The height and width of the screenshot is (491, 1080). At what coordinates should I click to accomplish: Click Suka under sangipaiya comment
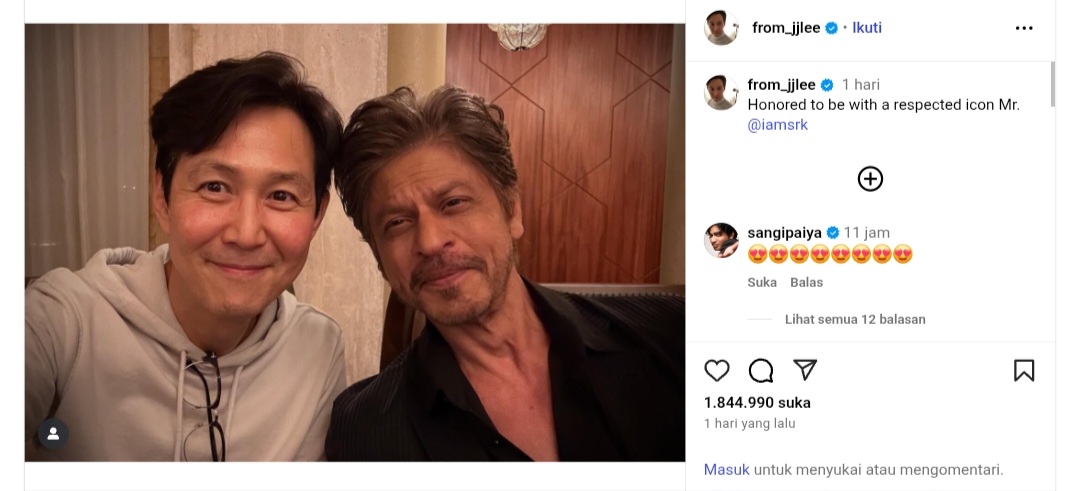[x=762, y=282]
